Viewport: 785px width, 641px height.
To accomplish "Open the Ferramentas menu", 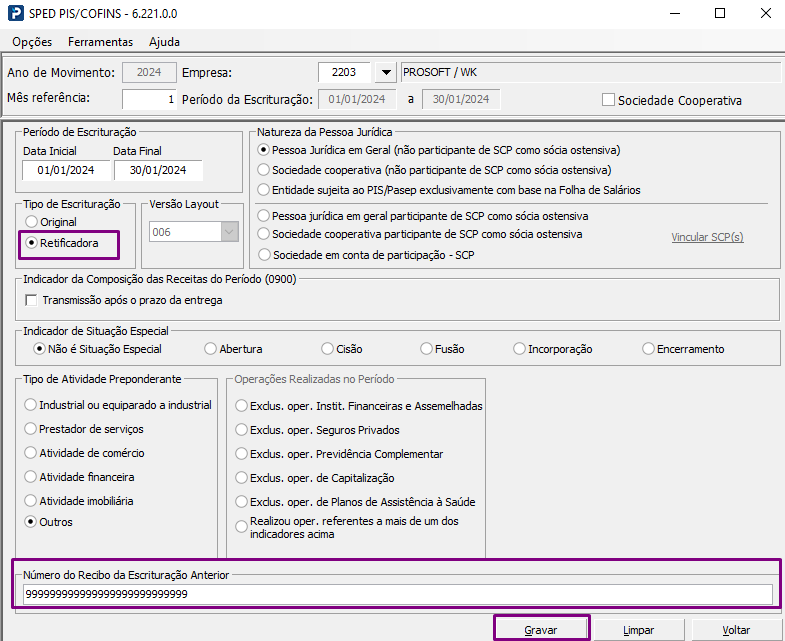I will click(100, 42).
